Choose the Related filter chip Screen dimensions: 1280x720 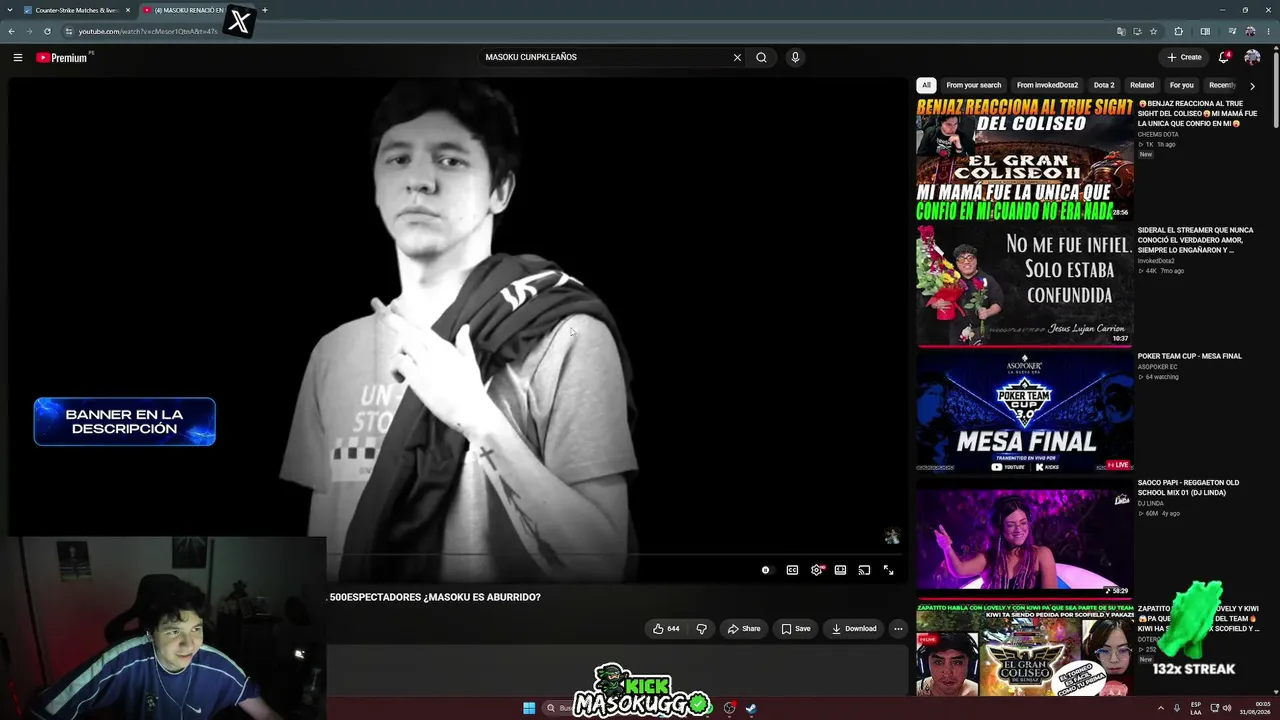point(1142,85)
